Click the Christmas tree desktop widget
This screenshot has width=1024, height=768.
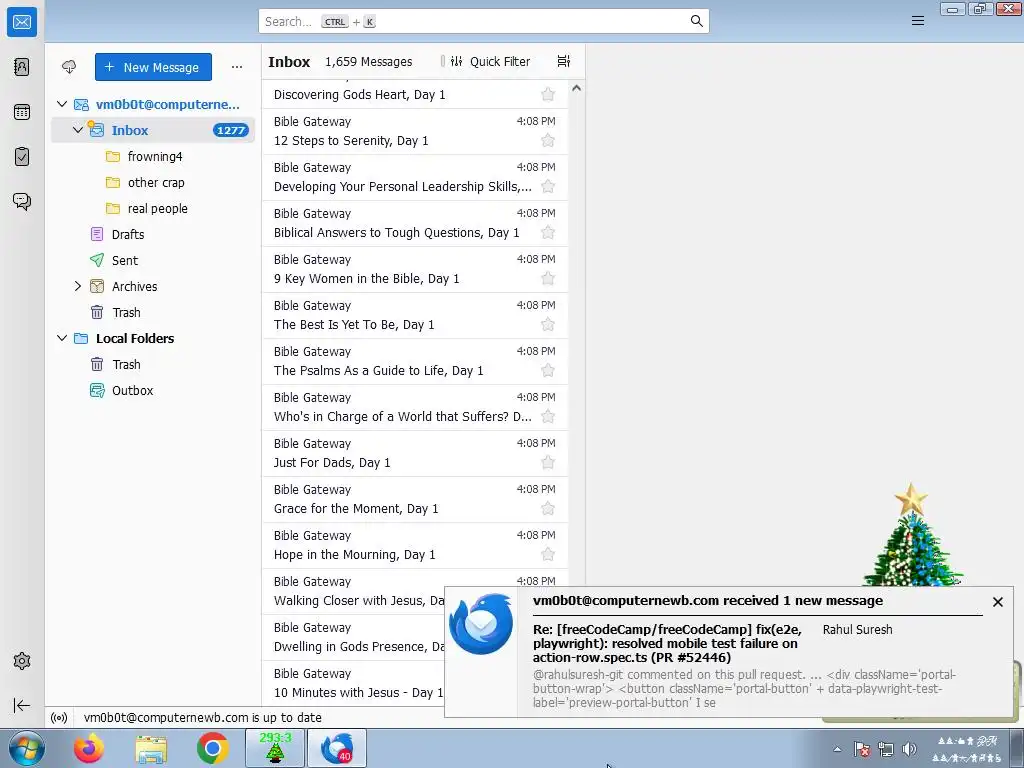coord(912,536)
